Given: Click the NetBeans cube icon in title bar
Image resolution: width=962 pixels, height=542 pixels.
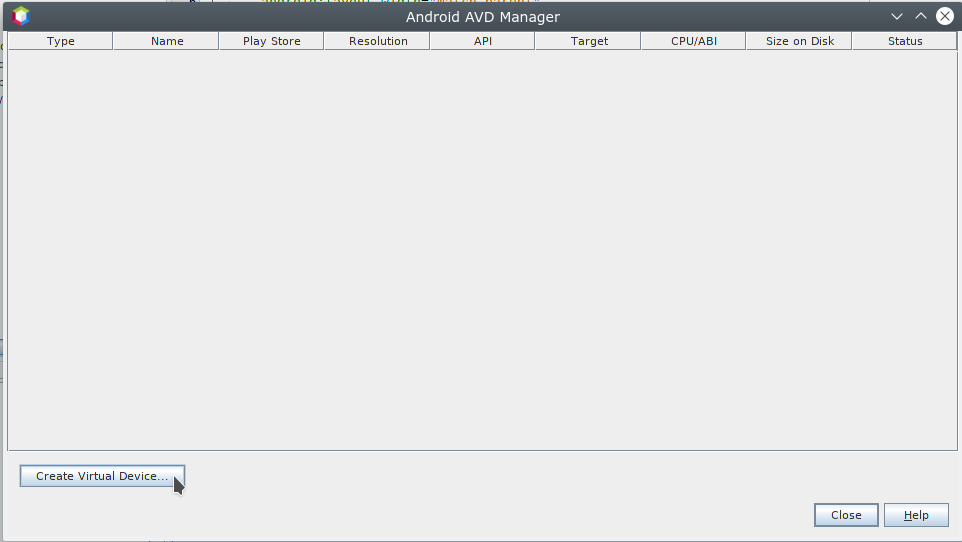Looking at the screenshot, I should [x=21, y=16].
